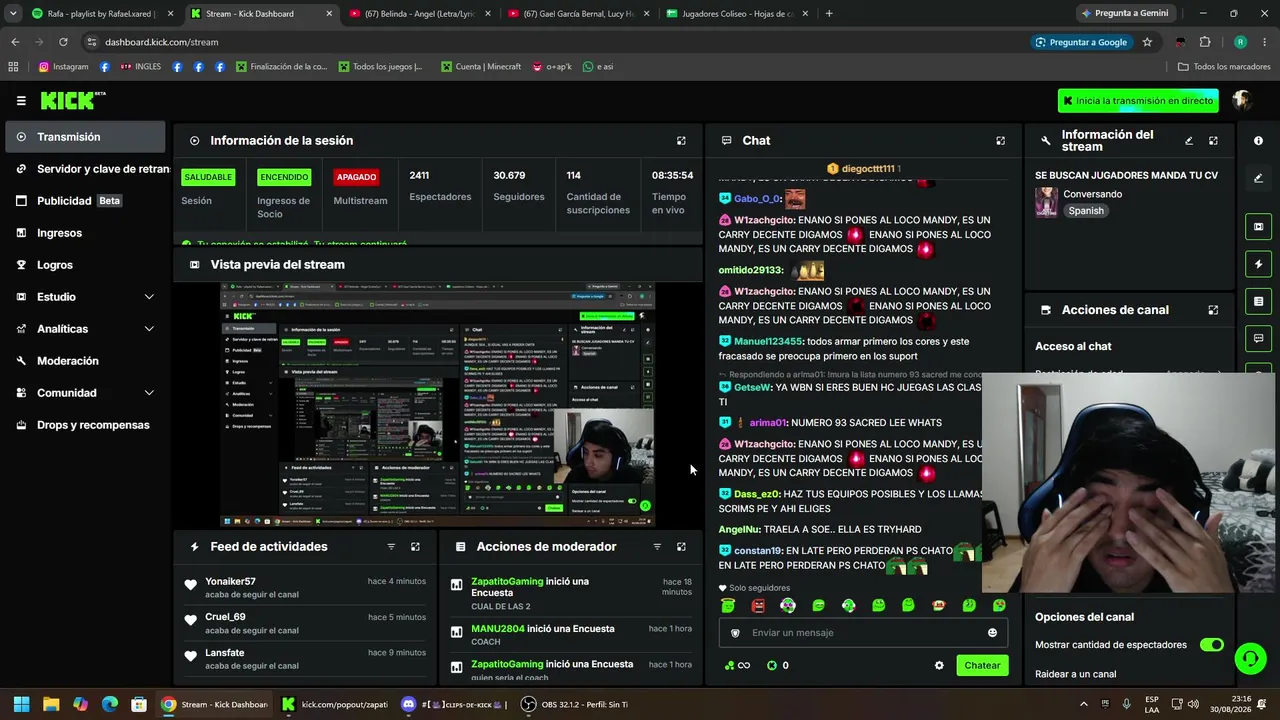
Task: Select the red angry face emote
Action: pyautogui.click(x=758, y=606)
